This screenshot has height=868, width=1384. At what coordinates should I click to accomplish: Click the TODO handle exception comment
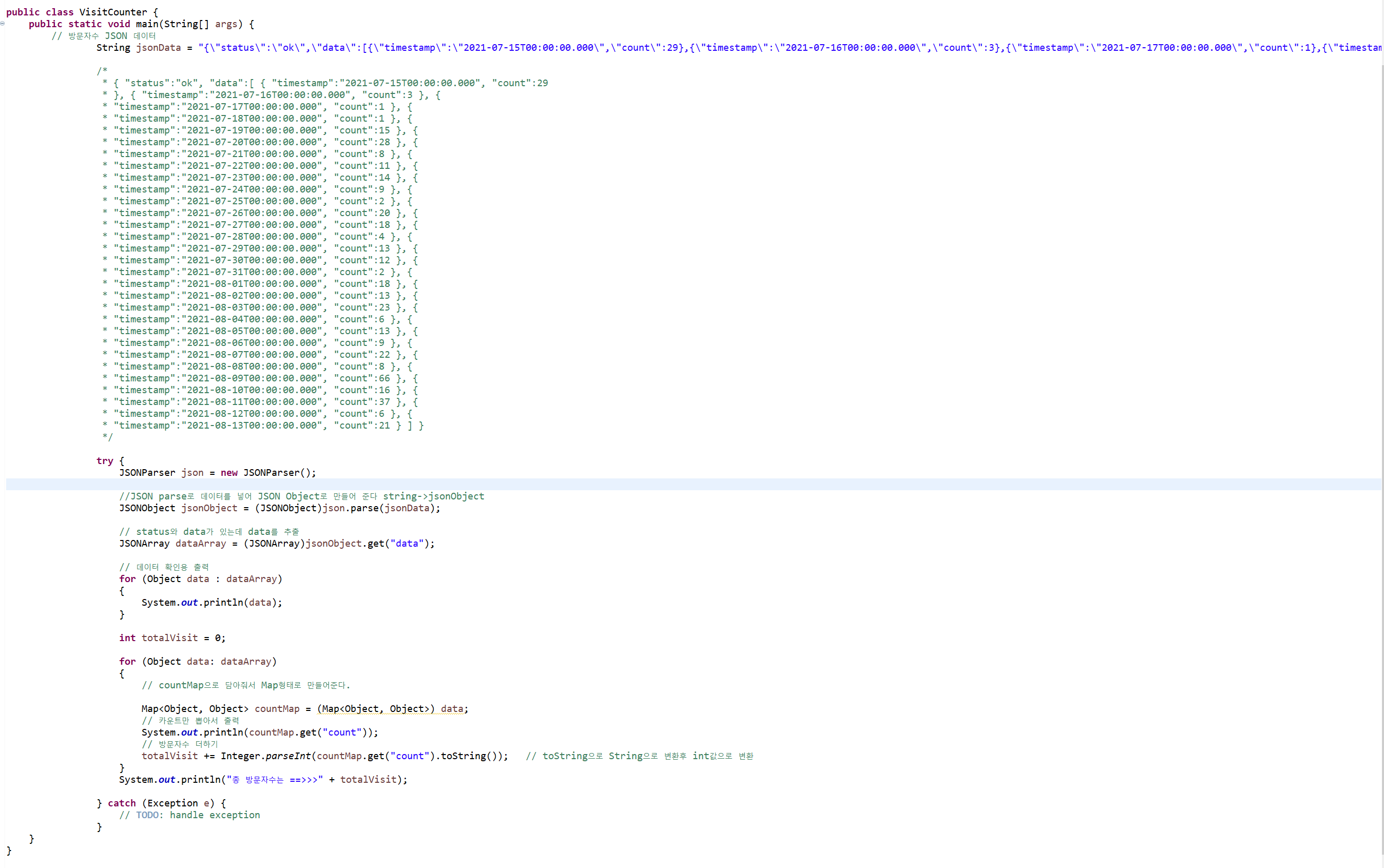[189, 815]
